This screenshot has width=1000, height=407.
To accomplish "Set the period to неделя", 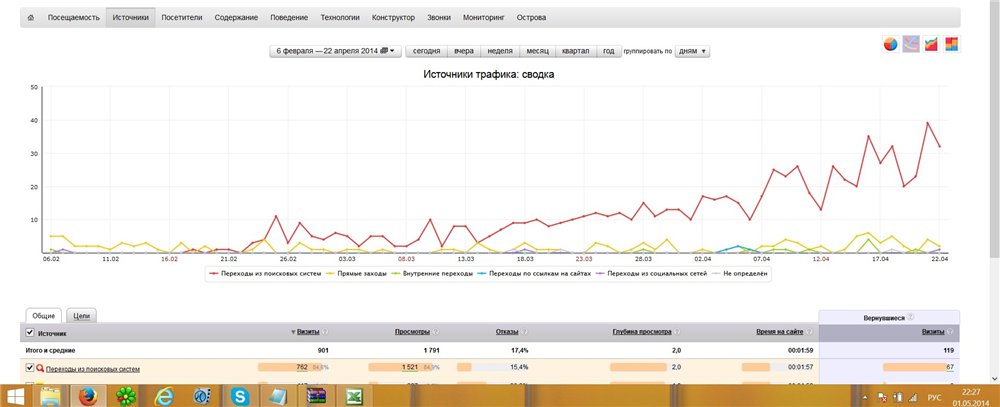I will point(499,50).
